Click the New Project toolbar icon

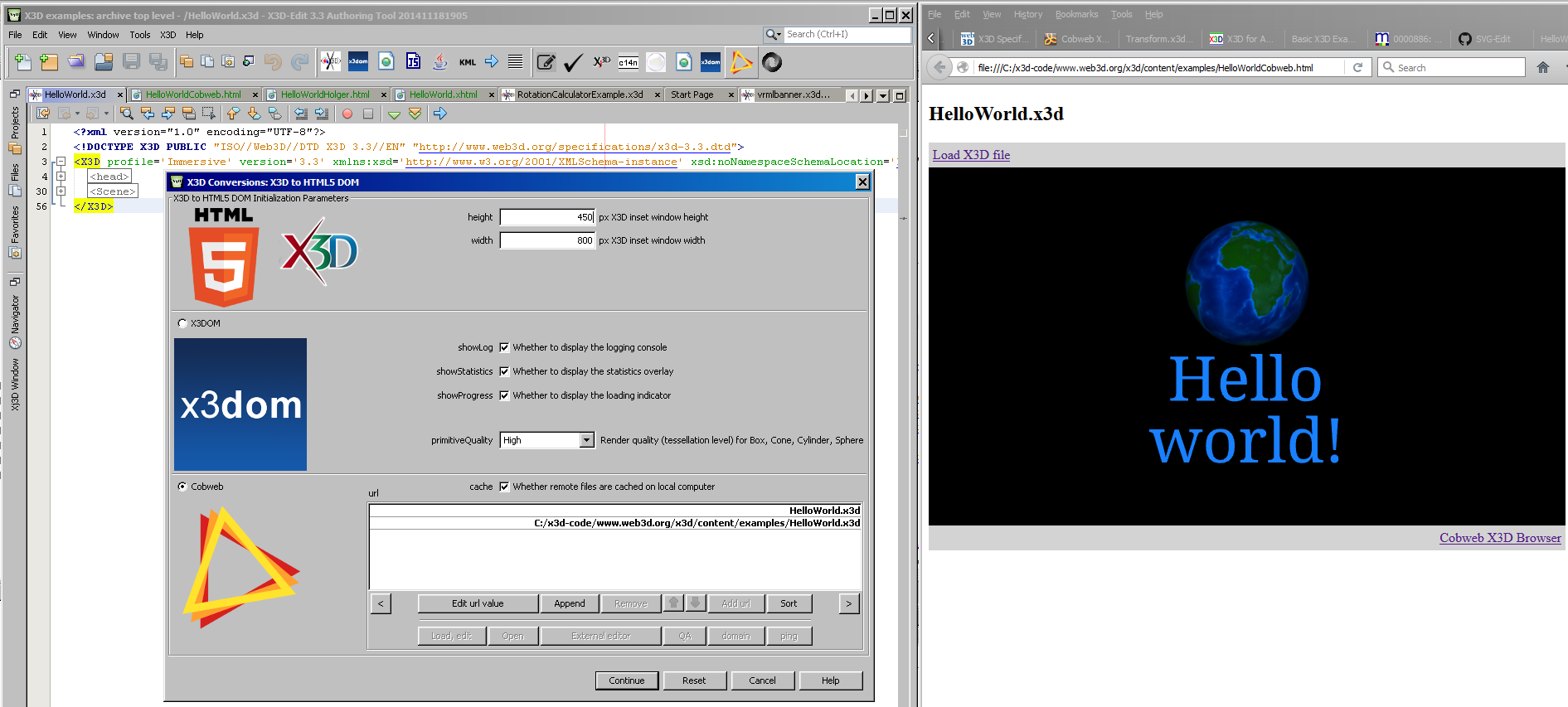point(49,61)
